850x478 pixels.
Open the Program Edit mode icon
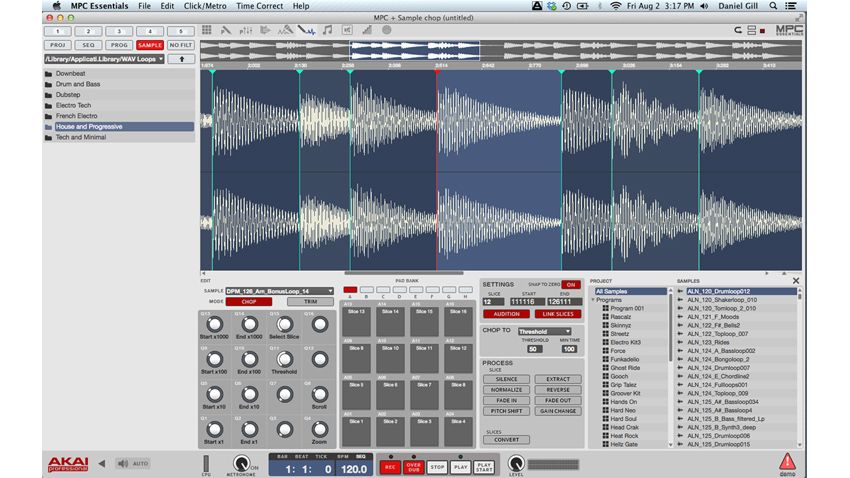[226, 30]
